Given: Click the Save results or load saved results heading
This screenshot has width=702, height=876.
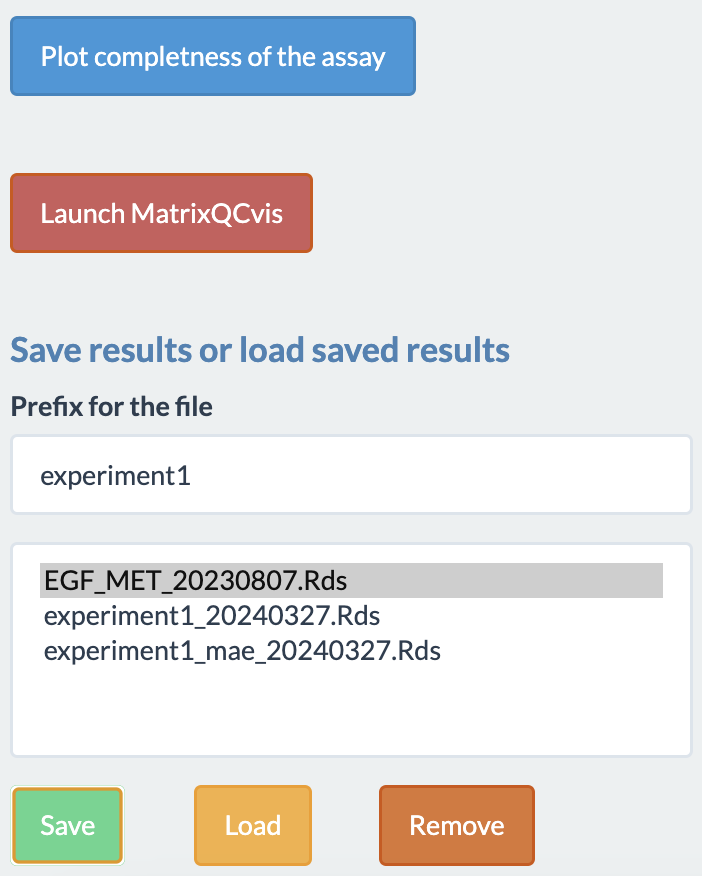Looking at the screenshot, I should 260,350.
